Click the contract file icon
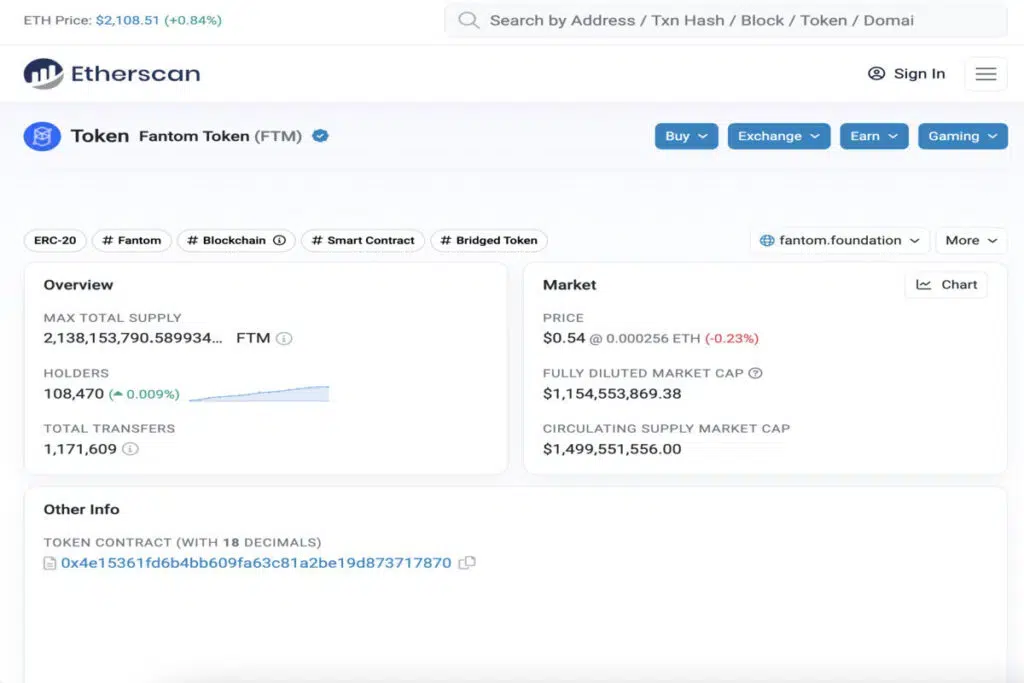 (50, 563)
